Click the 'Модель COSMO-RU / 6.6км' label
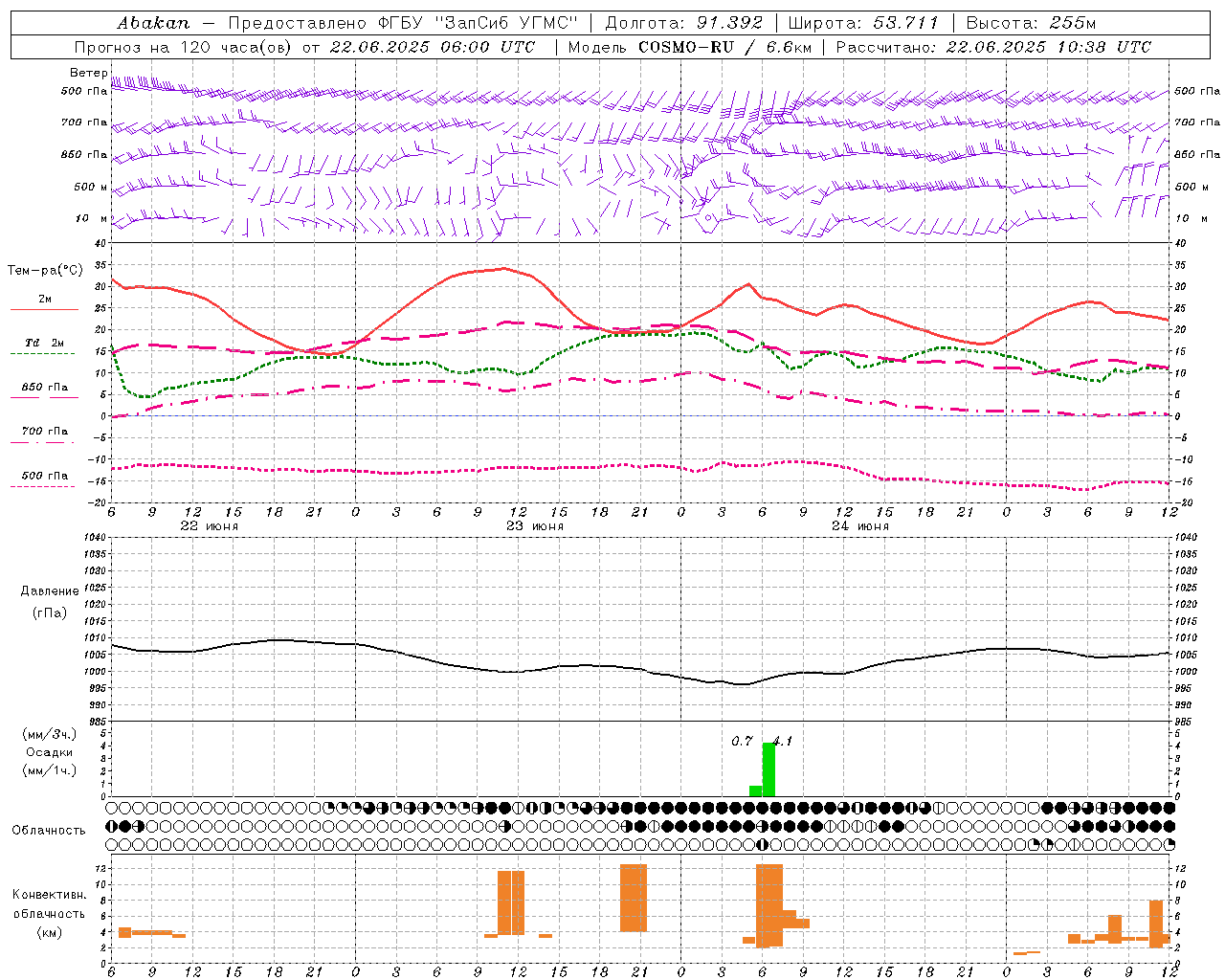 tap(690, 47)
